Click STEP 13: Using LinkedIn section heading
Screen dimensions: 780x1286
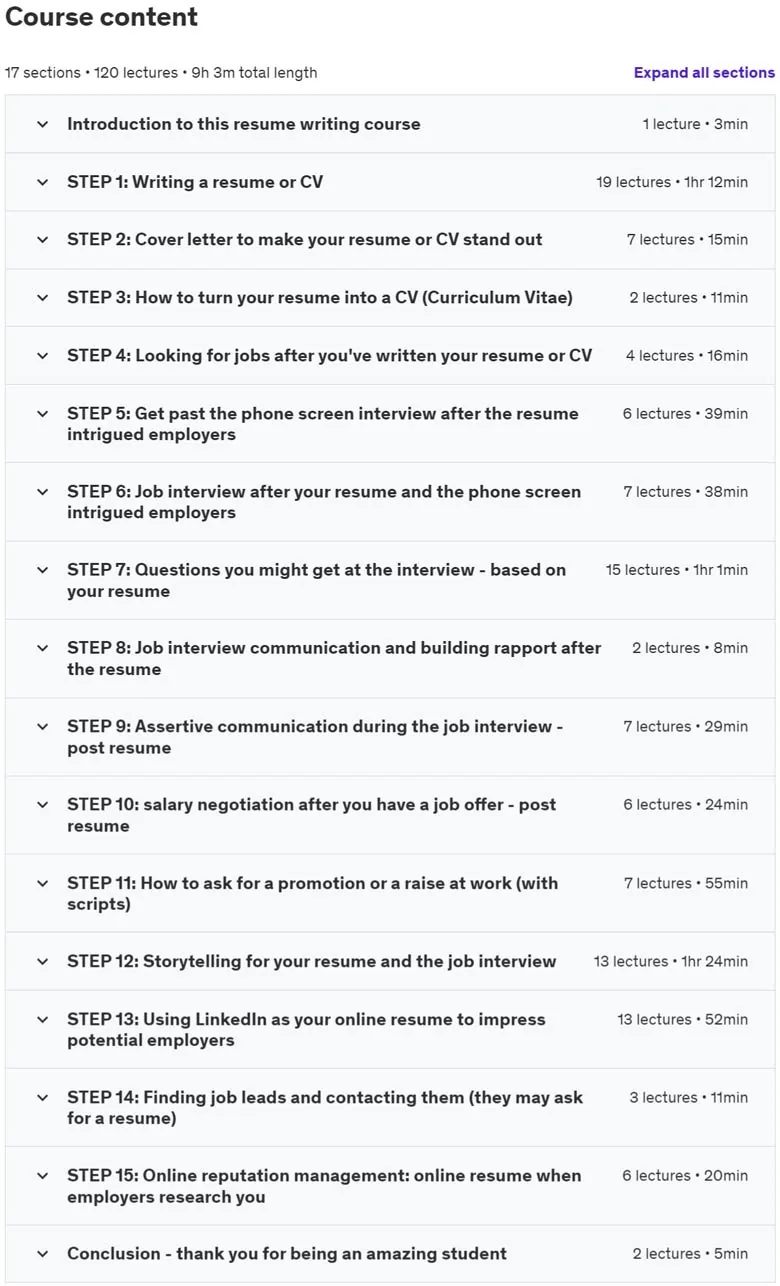tap(307, 1030)
